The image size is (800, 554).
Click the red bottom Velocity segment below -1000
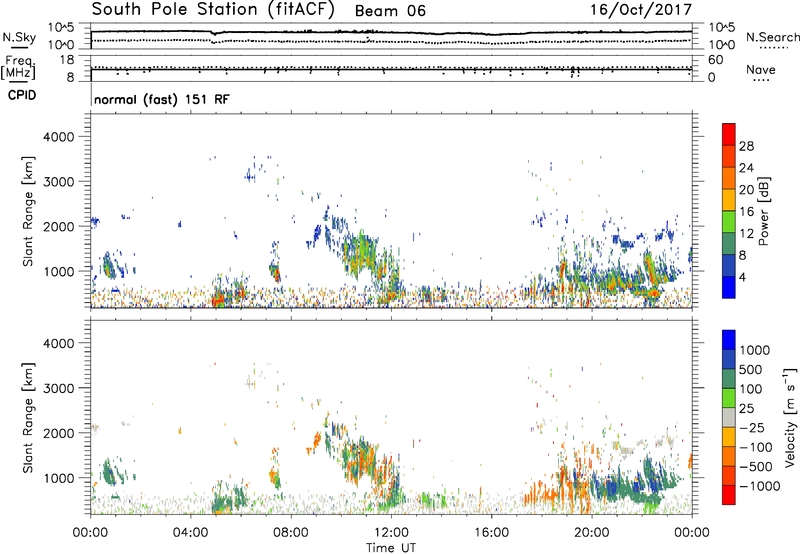click(729, 495)
